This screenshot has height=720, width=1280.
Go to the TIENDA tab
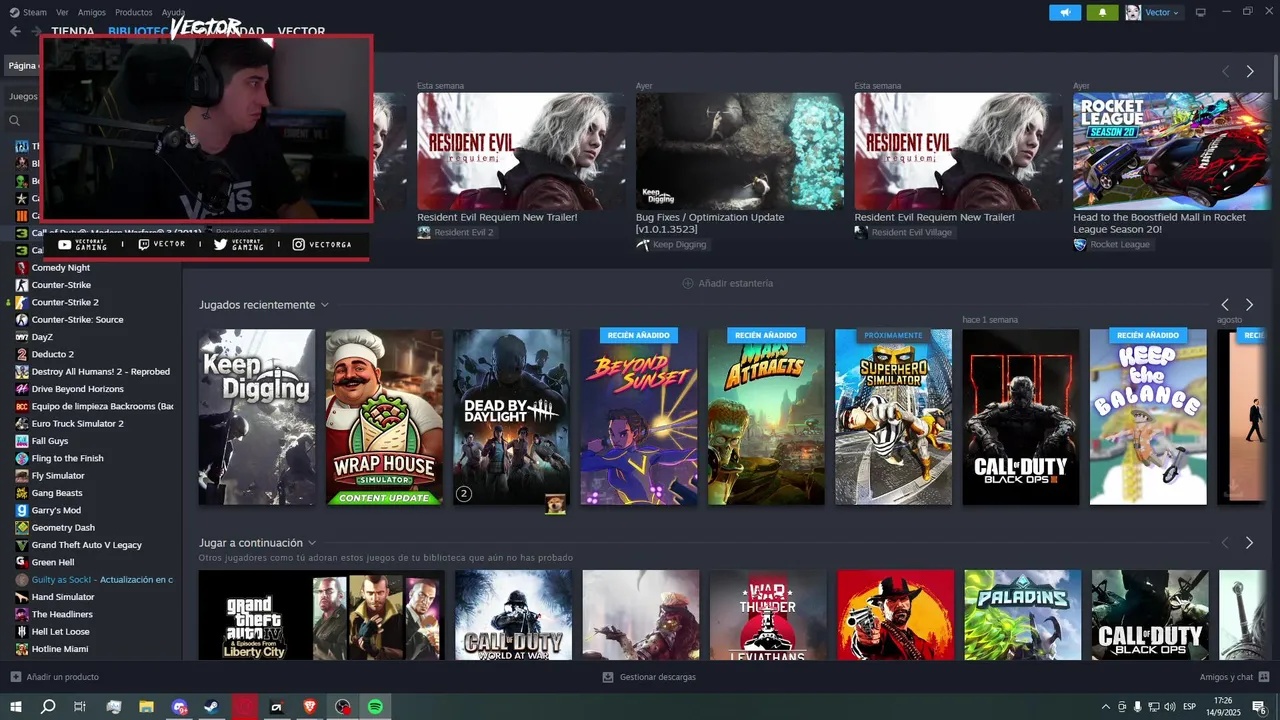point(73,31)
